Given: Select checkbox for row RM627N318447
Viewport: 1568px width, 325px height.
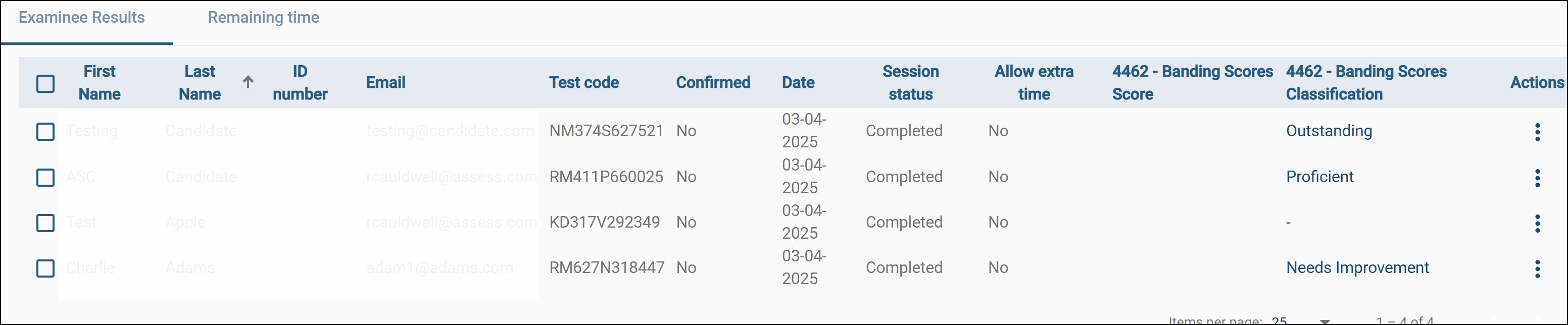Looking at the screenshot, I should pos(45,268).
